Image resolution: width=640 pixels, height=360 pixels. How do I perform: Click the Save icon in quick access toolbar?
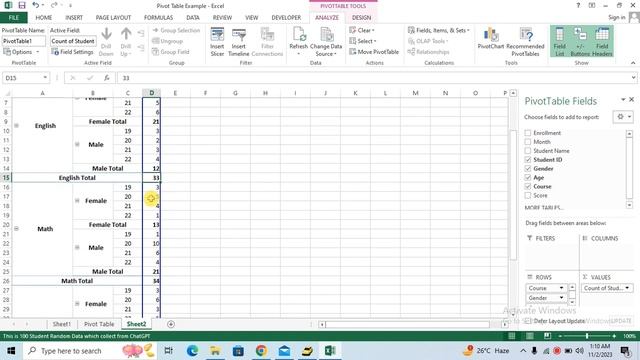point(22,5)
